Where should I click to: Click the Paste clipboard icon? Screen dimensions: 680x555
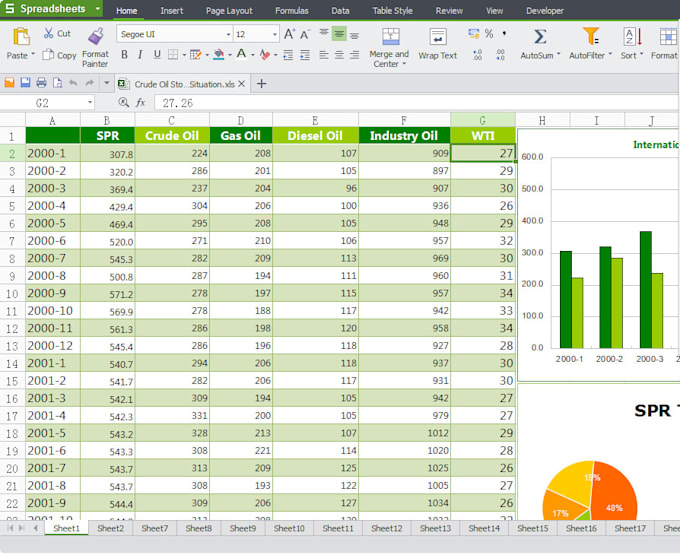[x=21, y=36]
